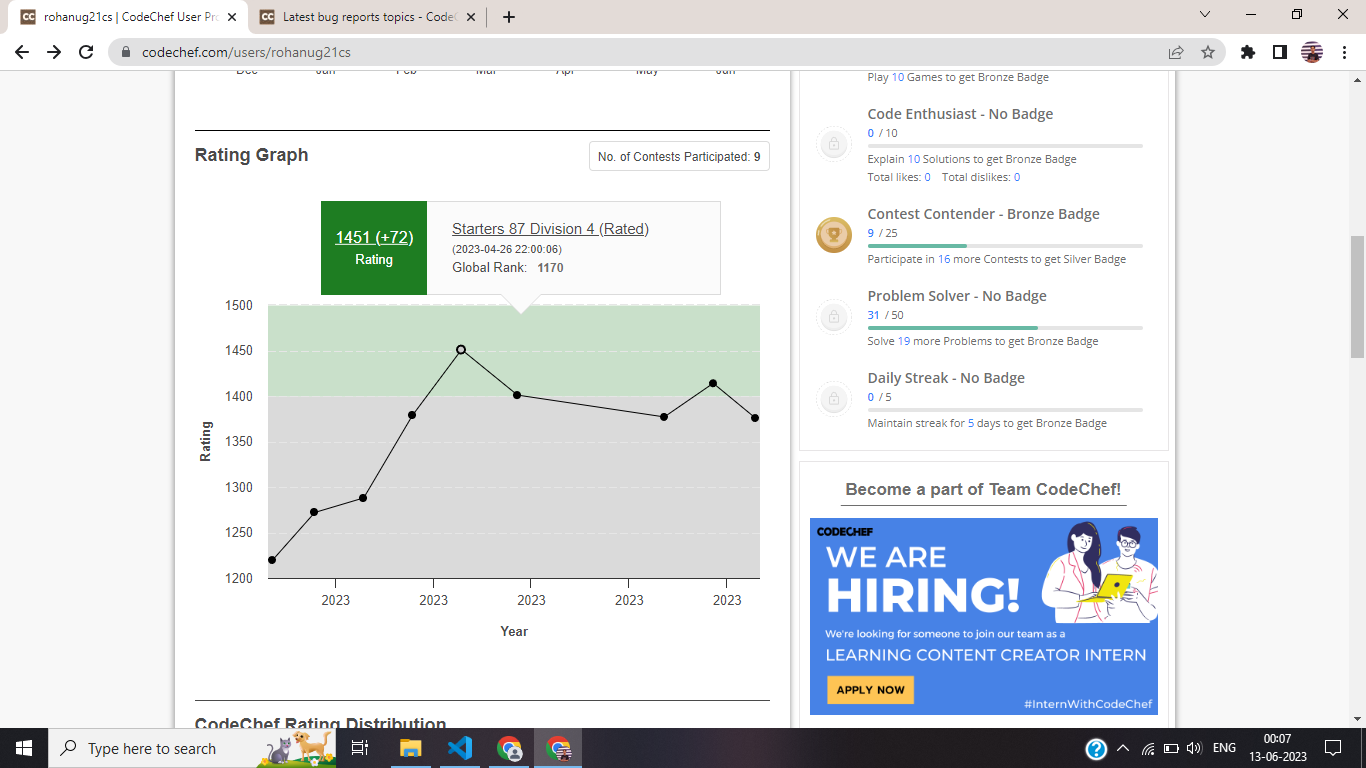Open the Chrome extensions puzzle icon
The width and height of the screenshot is (1366, 768).
pyautogui.click(x=1247, y=52)
